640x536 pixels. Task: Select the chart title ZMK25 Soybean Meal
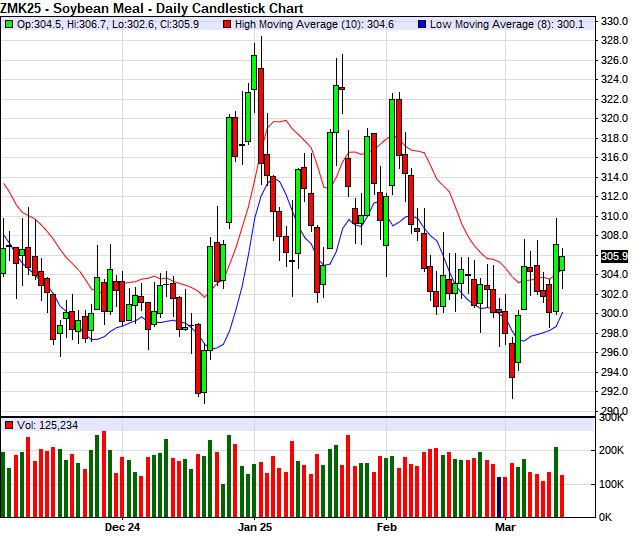click(152, 7)
